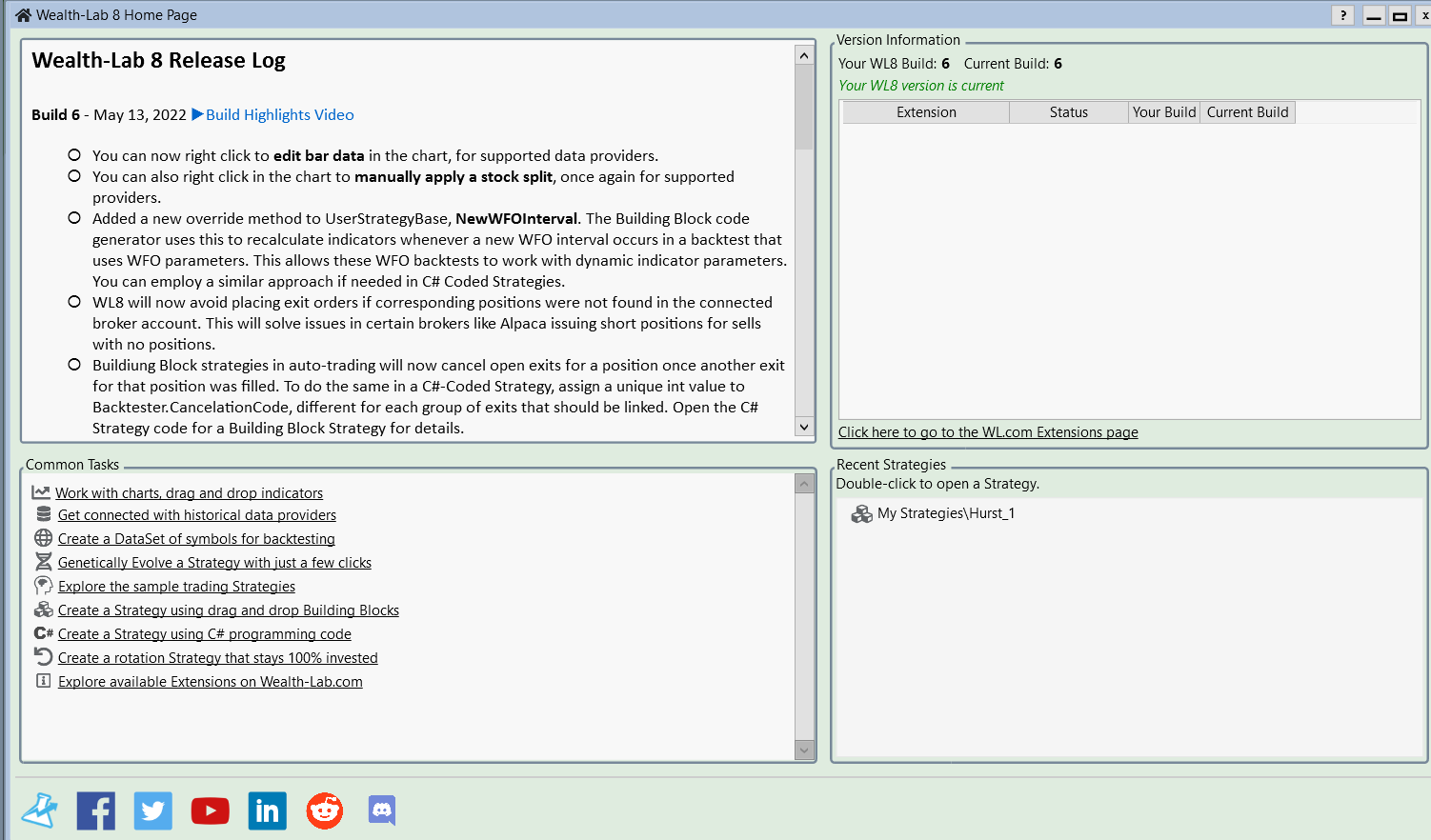Click the rotation arrow icon beside rotation Strategy
The height and width of the screenshot is (840, 1431).
(x=44, y=657)
